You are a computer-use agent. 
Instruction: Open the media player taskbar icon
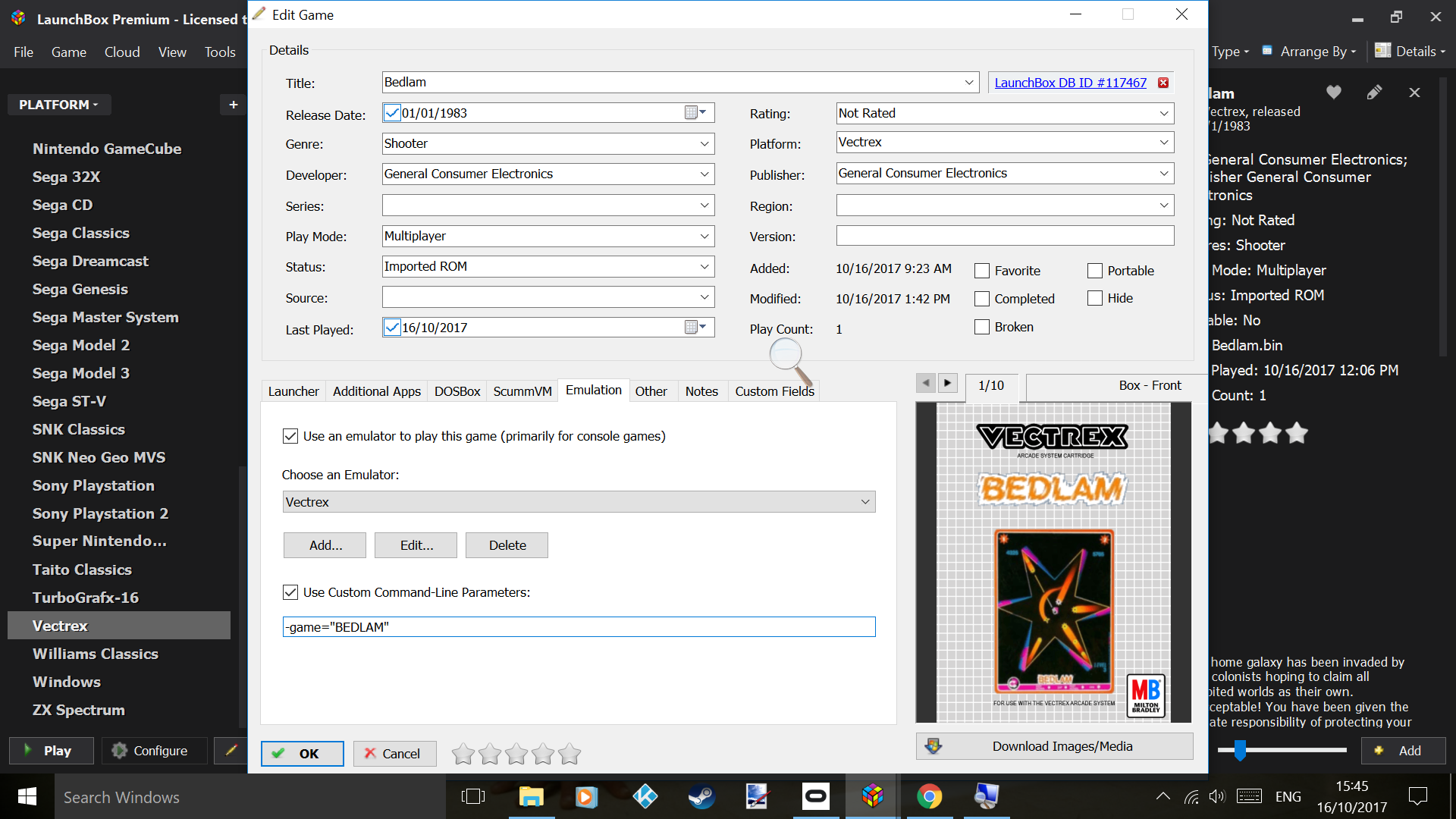[586, 796]
